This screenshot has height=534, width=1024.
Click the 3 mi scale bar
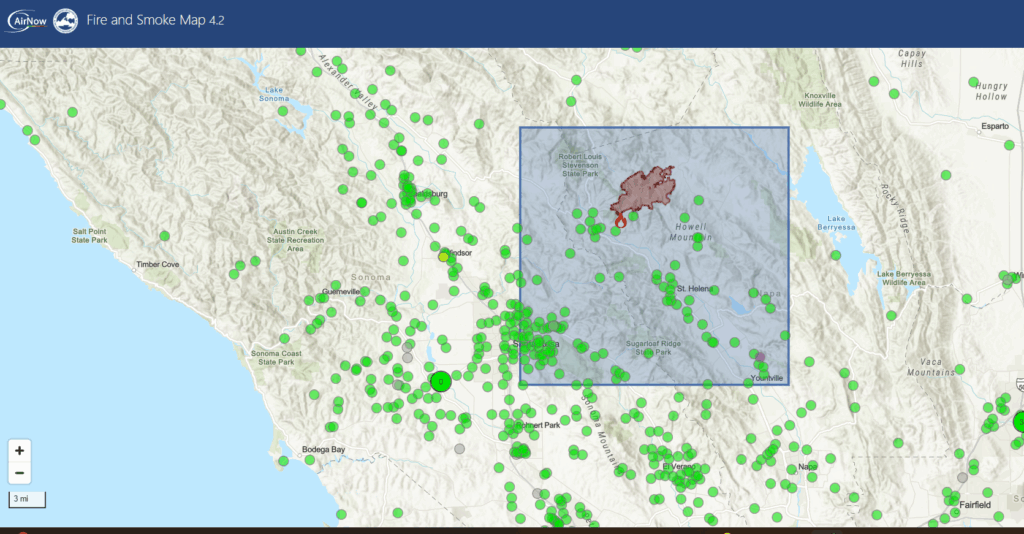coord(26,498)
